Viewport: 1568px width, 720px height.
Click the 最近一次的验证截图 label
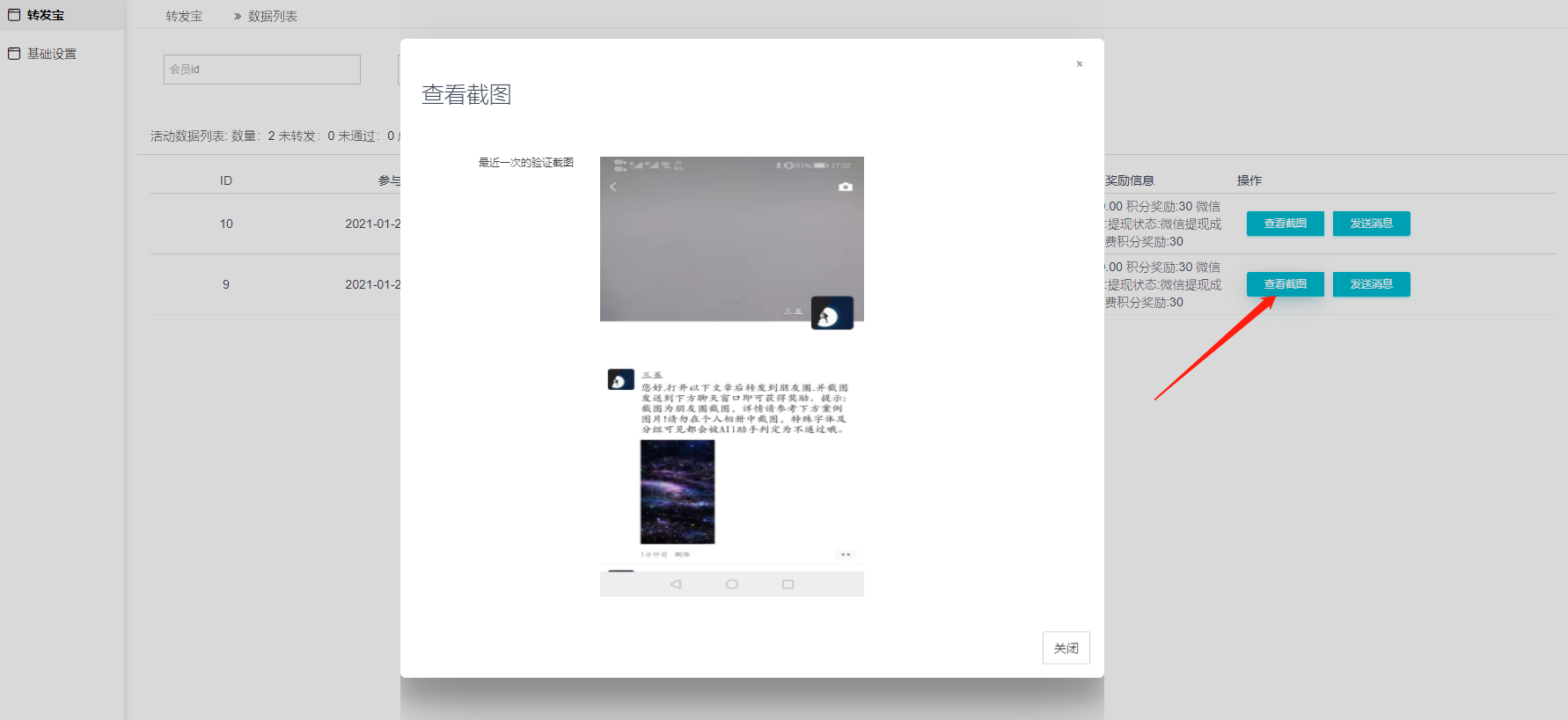coord(526,163)
